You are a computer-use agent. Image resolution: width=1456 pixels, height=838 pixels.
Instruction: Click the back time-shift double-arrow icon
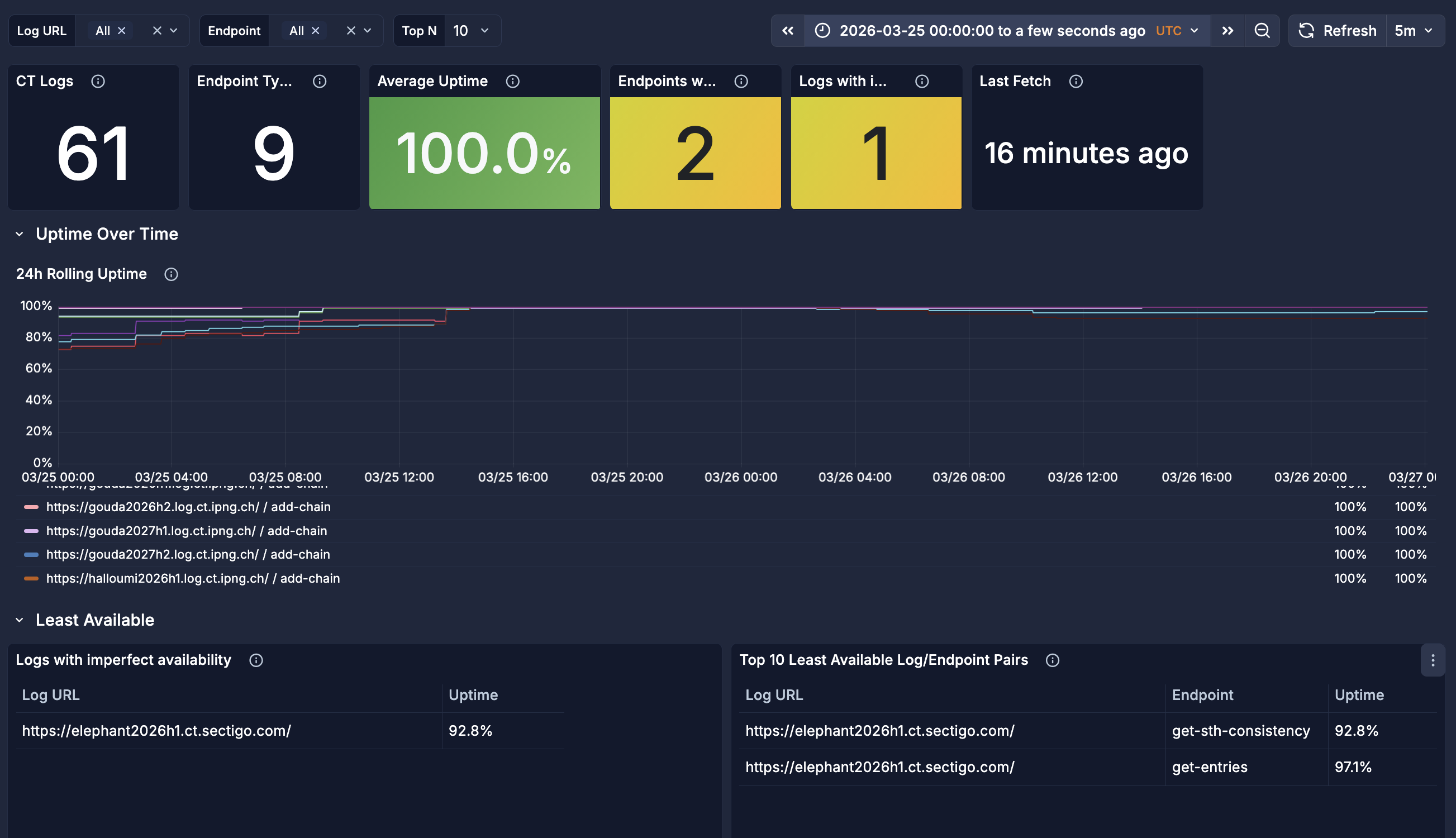pyautogui.click(x=787, y=31)
